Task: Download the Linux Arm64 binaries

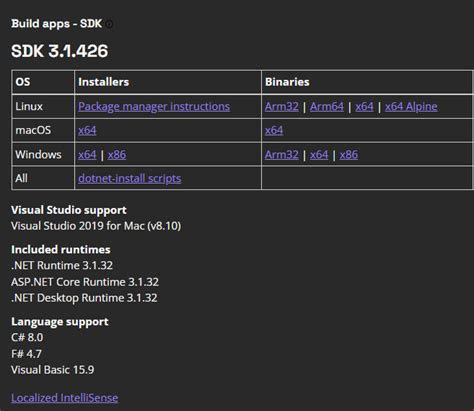Action: [327, 106]
